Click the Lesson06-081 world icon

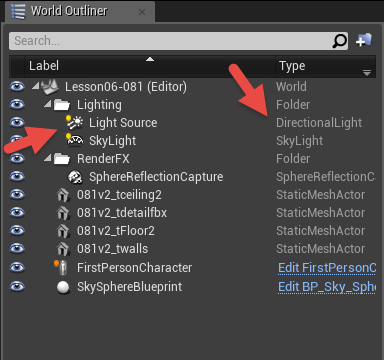50,87
